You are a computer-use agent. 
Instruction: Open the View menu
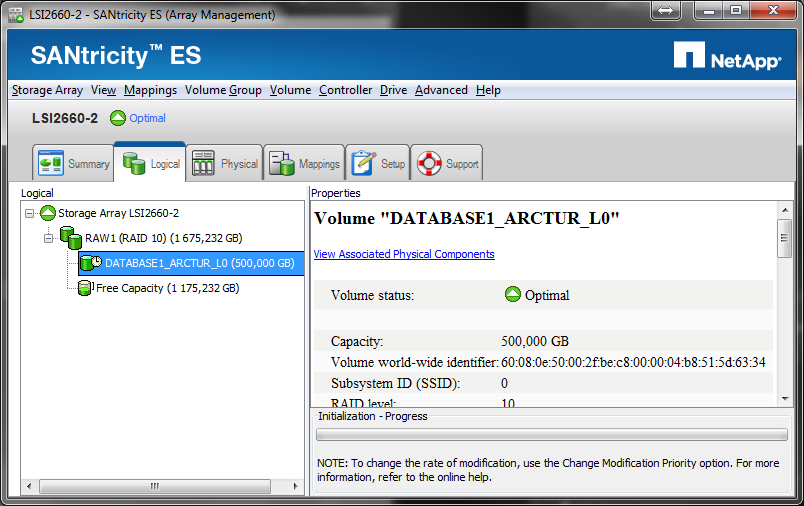pyautogui.click(x=104, y=90)
